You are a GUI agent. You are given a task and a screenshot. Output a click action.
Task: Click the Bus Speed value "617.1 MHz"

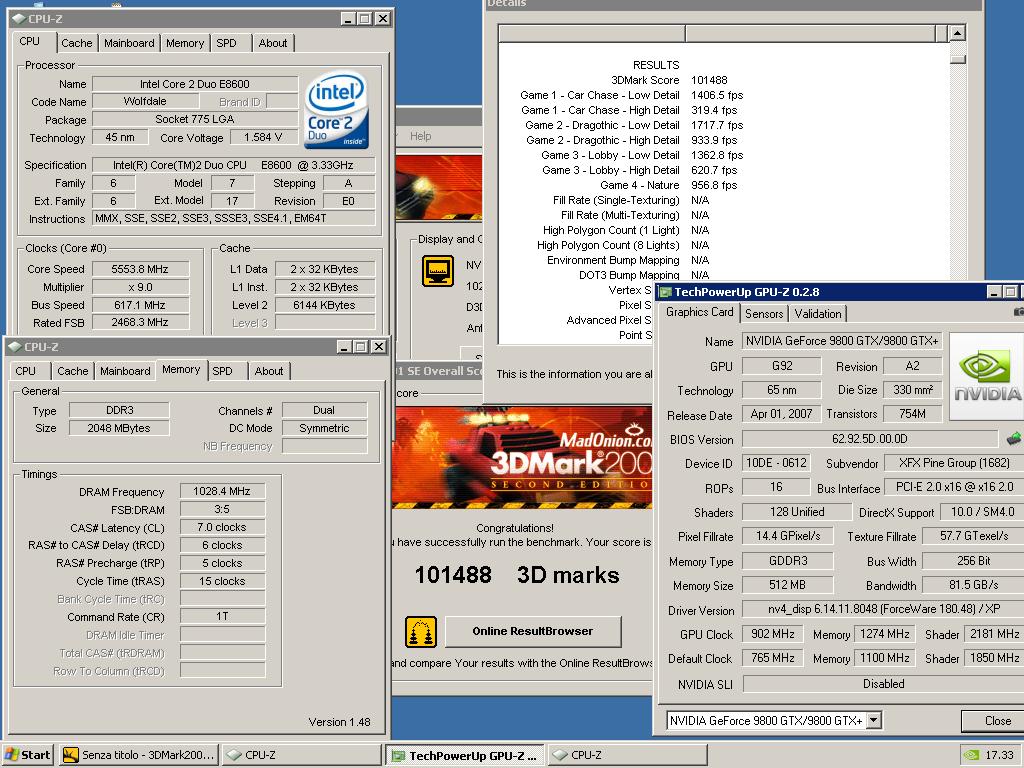click(x=140, y=305)
